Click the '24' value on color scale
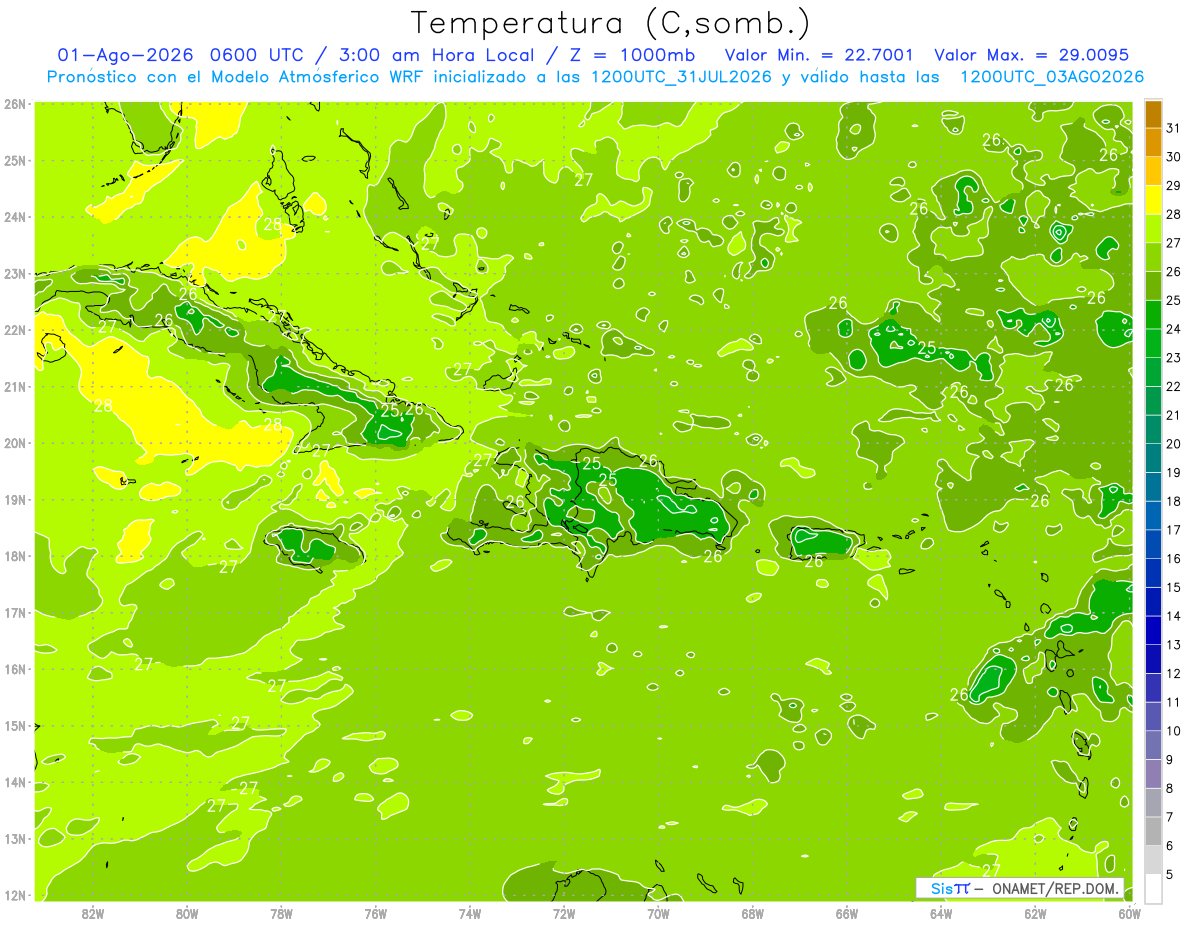Viewport: 1200px width, 927px height. (1174, 329)
